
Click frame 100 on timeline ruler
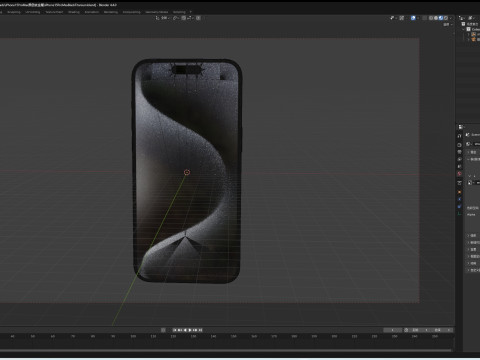click(x=133, y=336)
